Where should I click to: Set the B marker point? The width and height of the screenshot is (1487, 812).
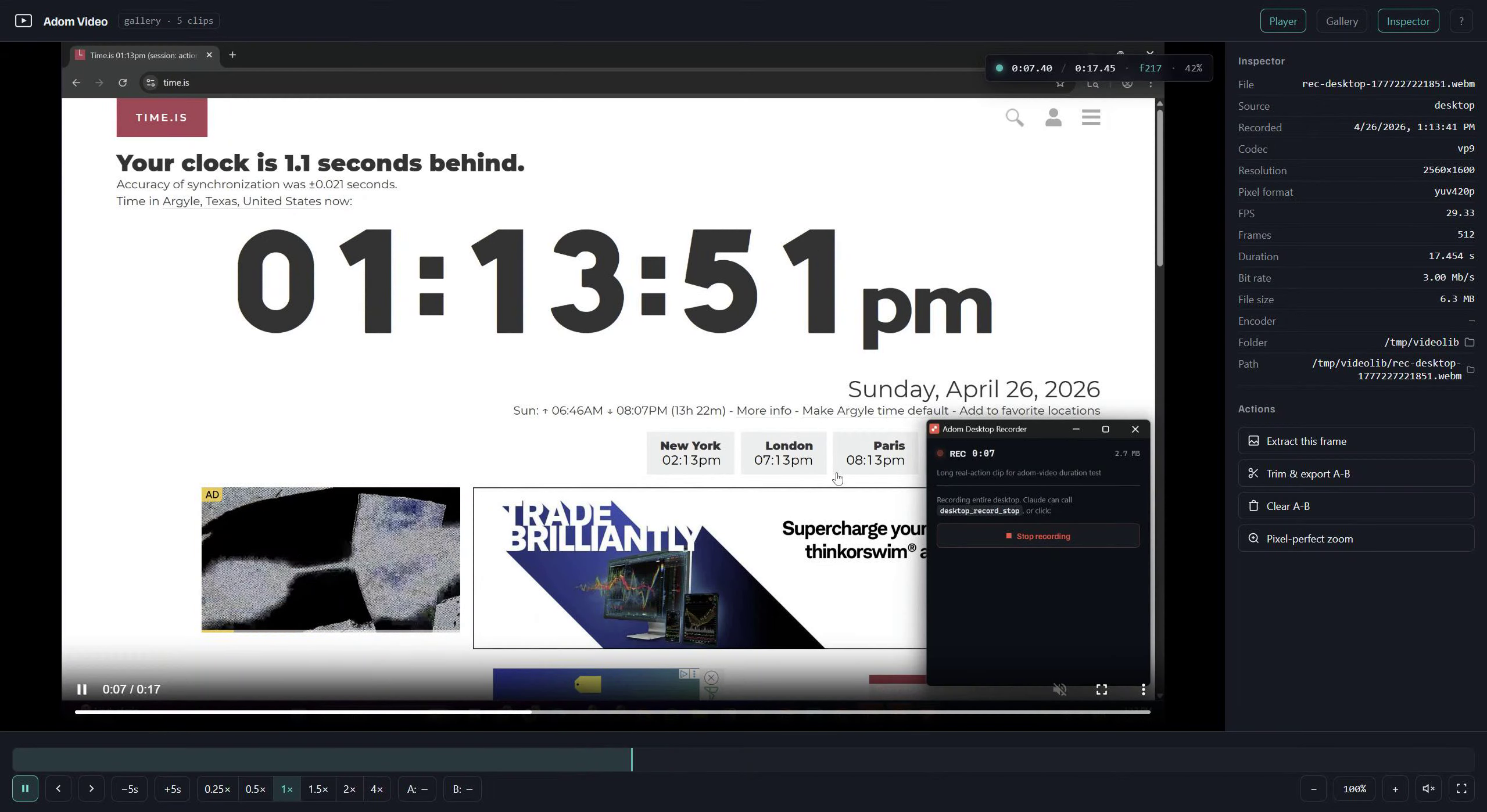pyautogui.click(x=463, y=789)
